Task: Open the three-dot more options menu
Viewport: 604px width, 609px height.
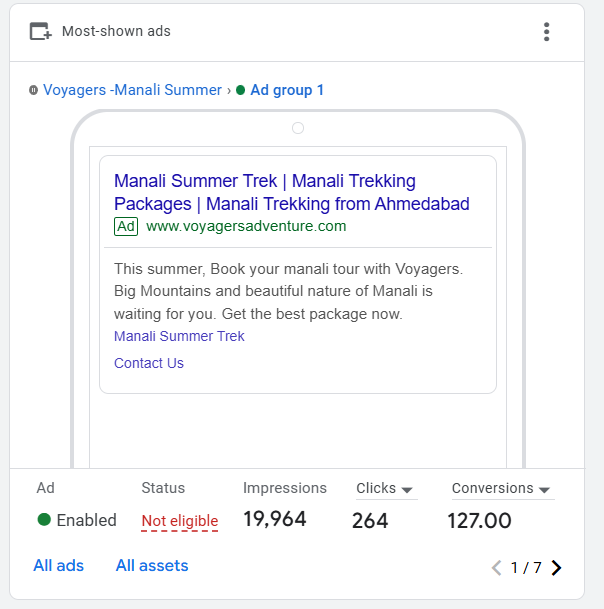Action: (x=546, y=32)
